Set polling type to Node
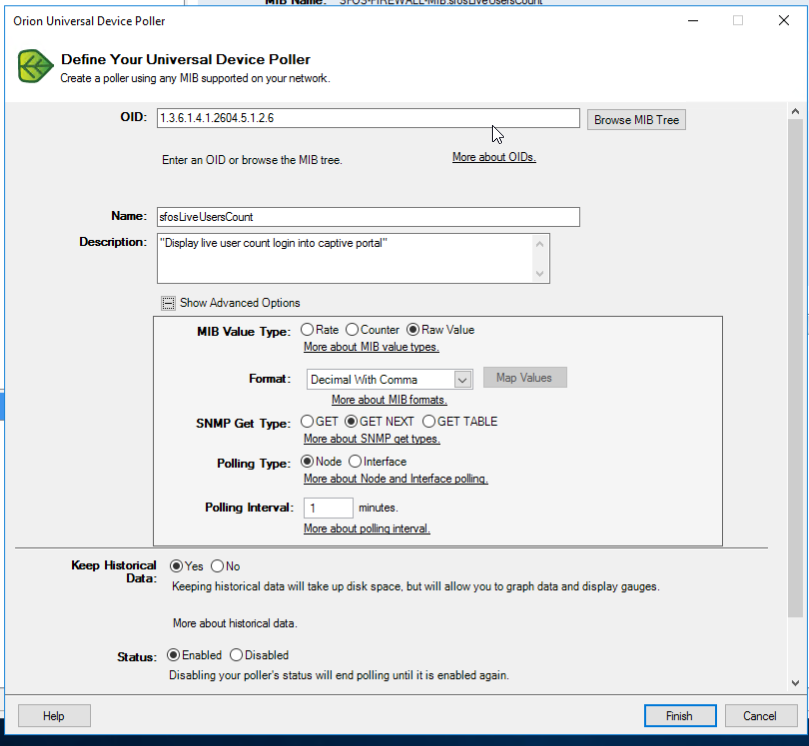 coord(307,461)
